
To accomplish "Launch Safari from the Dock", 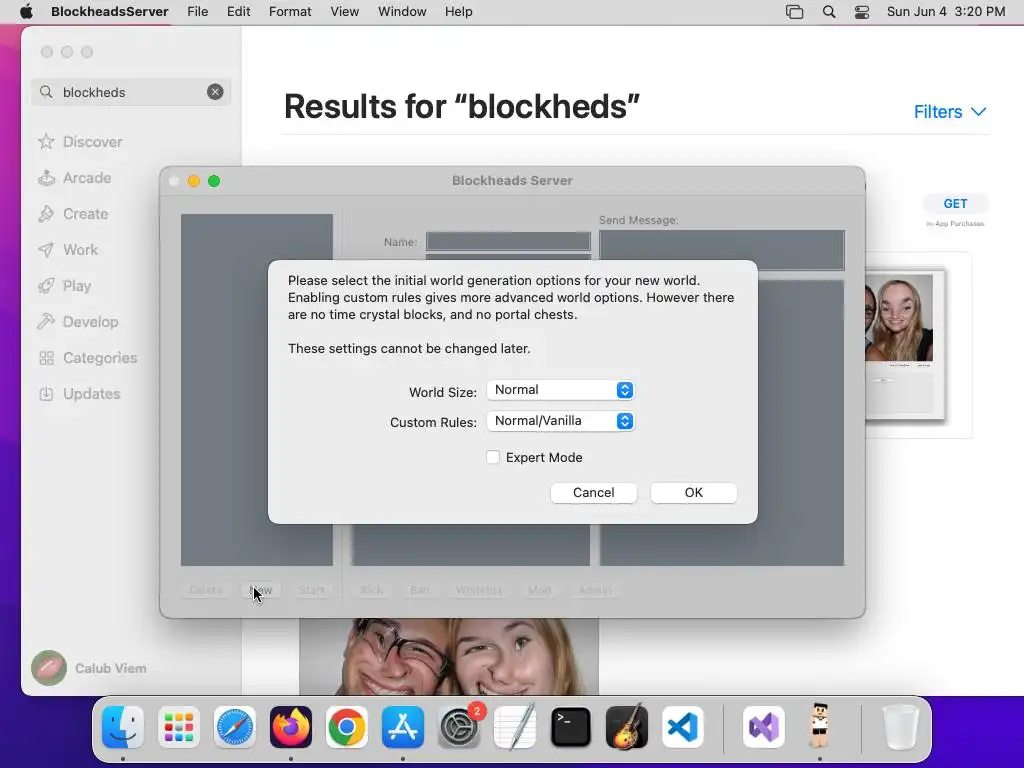I will coord(234,727).
